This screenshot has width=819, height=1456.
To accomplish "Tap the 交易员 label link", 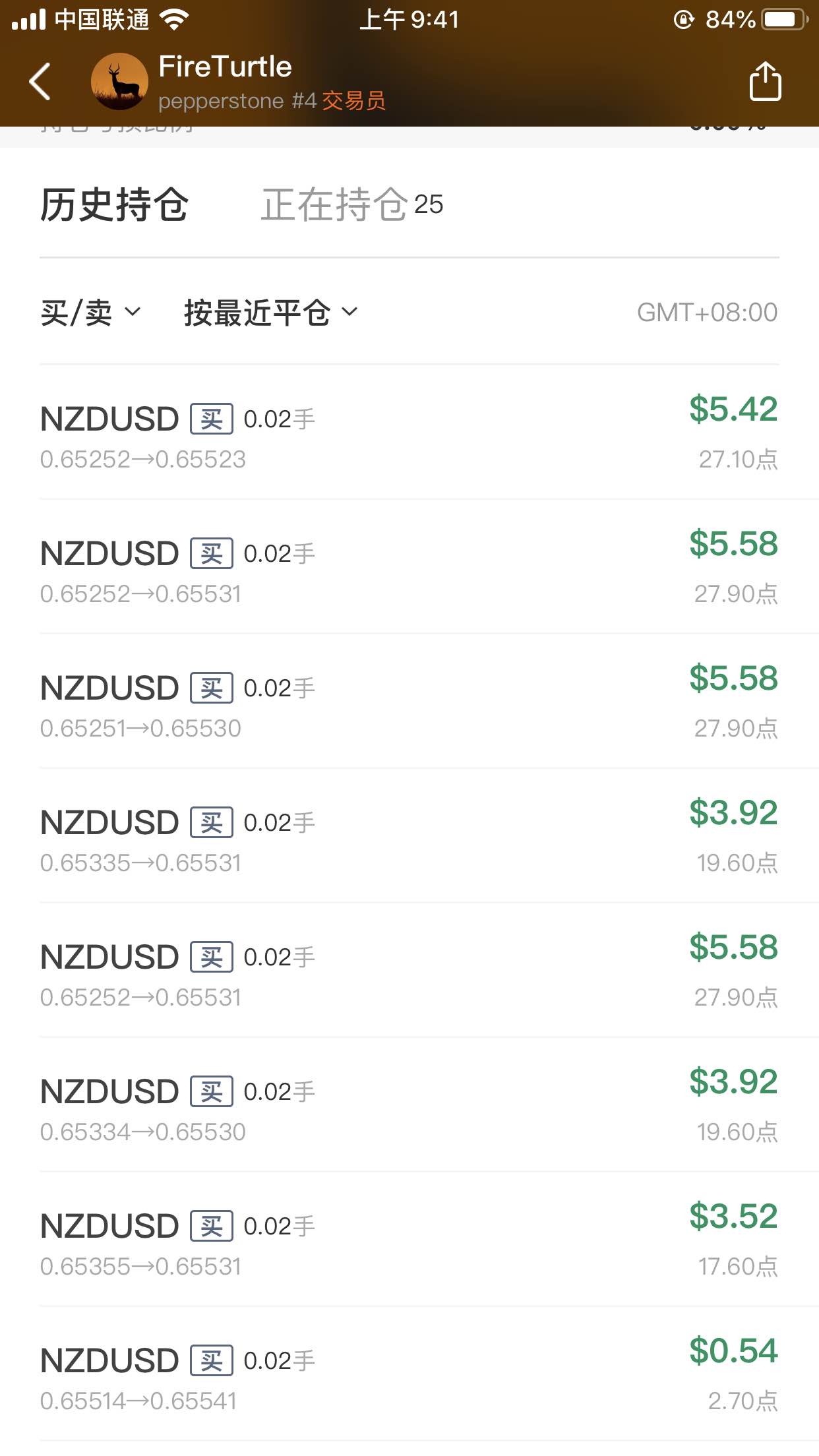I will click(x=353, y=101).
